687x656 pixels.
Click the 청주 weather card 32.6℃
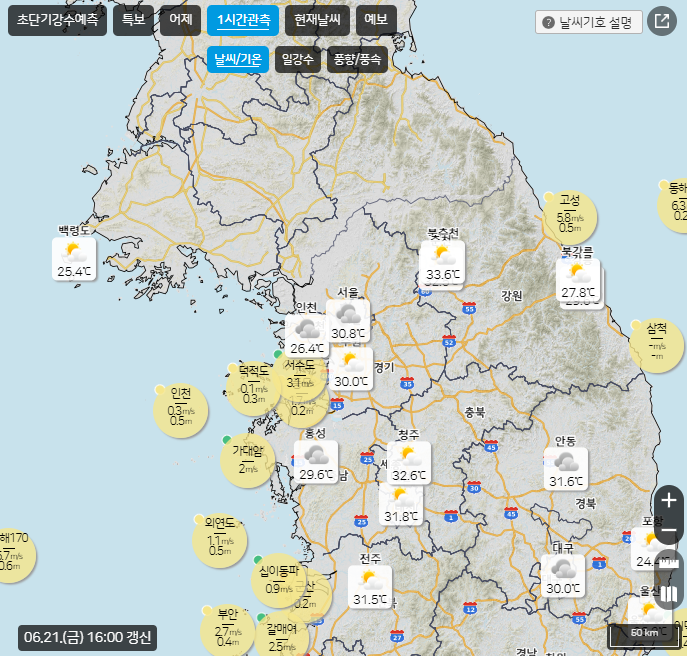click(409, 463)
